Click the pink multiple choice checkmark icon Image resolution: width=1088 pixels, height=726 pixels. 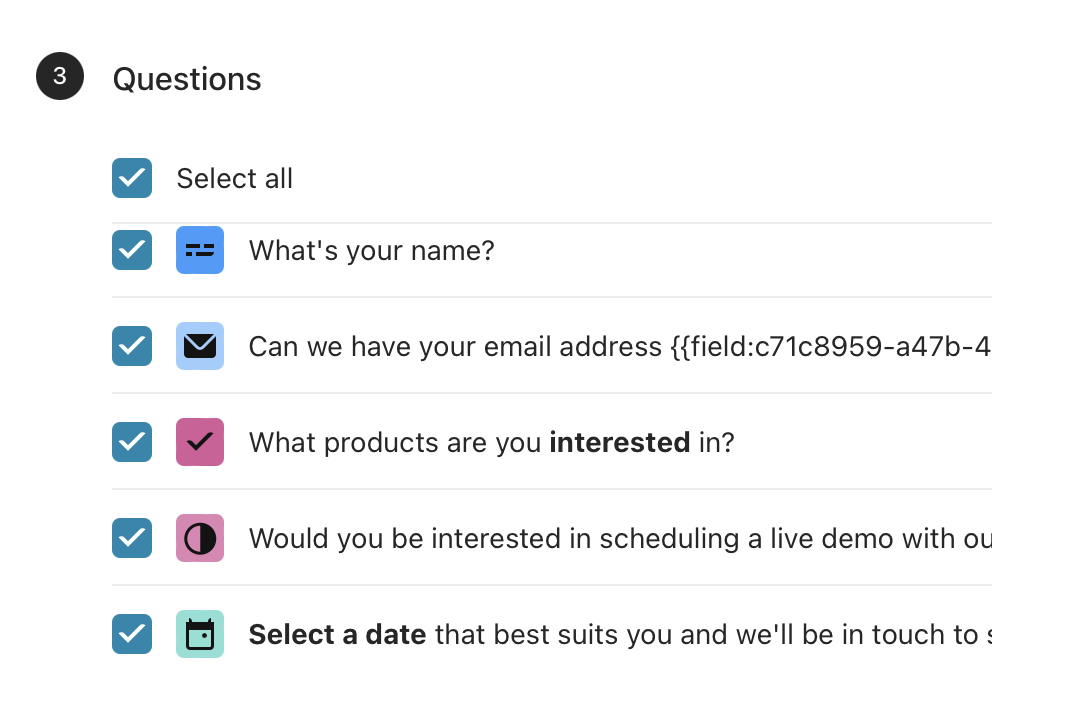click(x=200, y=441)
